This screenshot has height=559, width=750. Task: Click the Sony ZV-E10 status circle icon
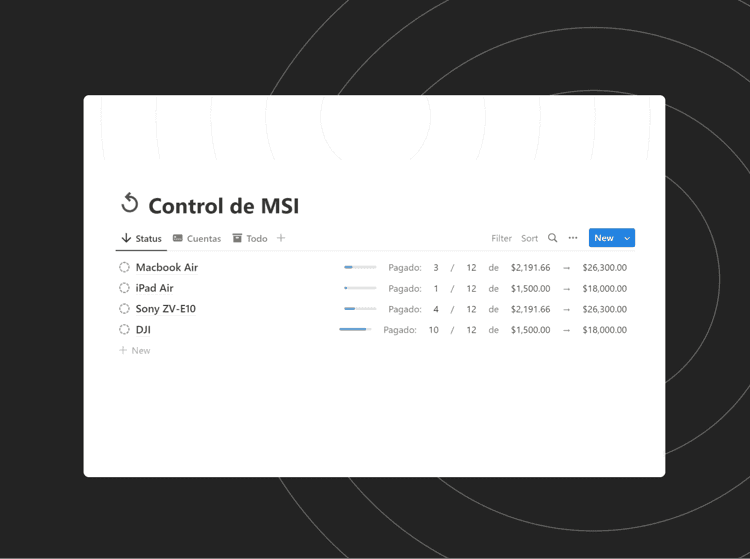tap(124, 309)
